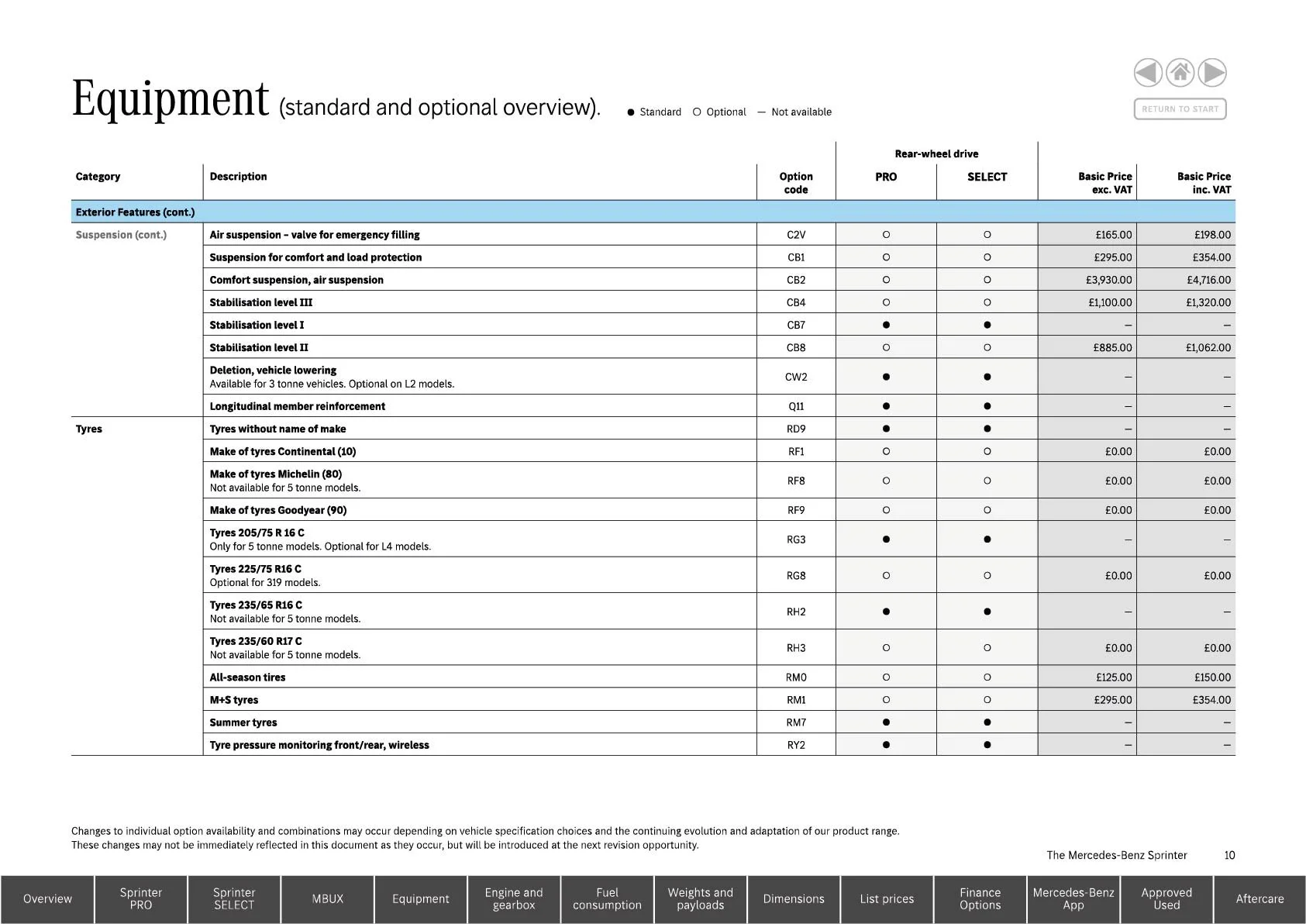Click the £4,716.00 price cell
This screenshot has width=1306, height=924.
(1186, 280)
